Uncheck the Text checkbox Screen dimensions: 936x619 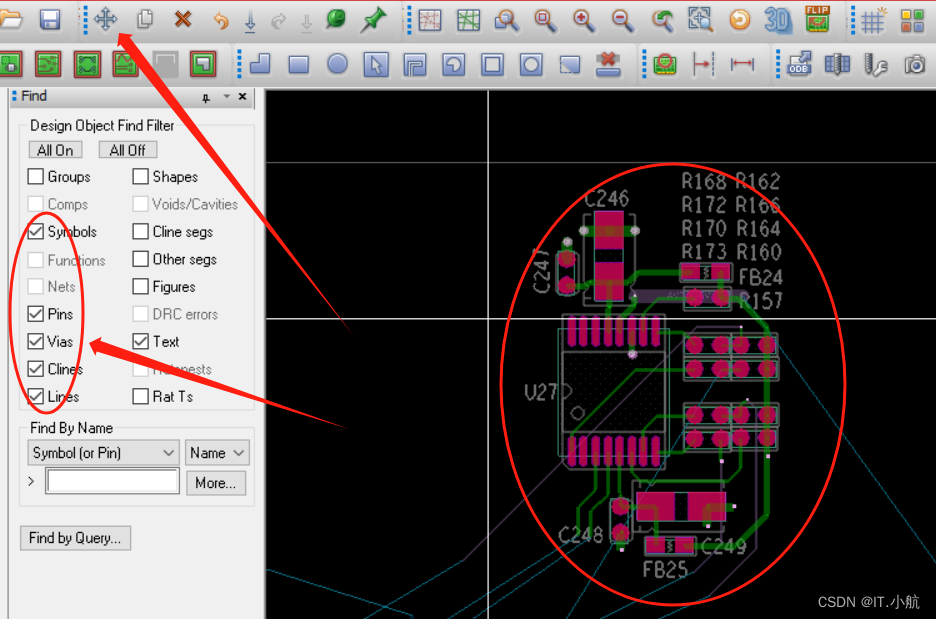140,341
